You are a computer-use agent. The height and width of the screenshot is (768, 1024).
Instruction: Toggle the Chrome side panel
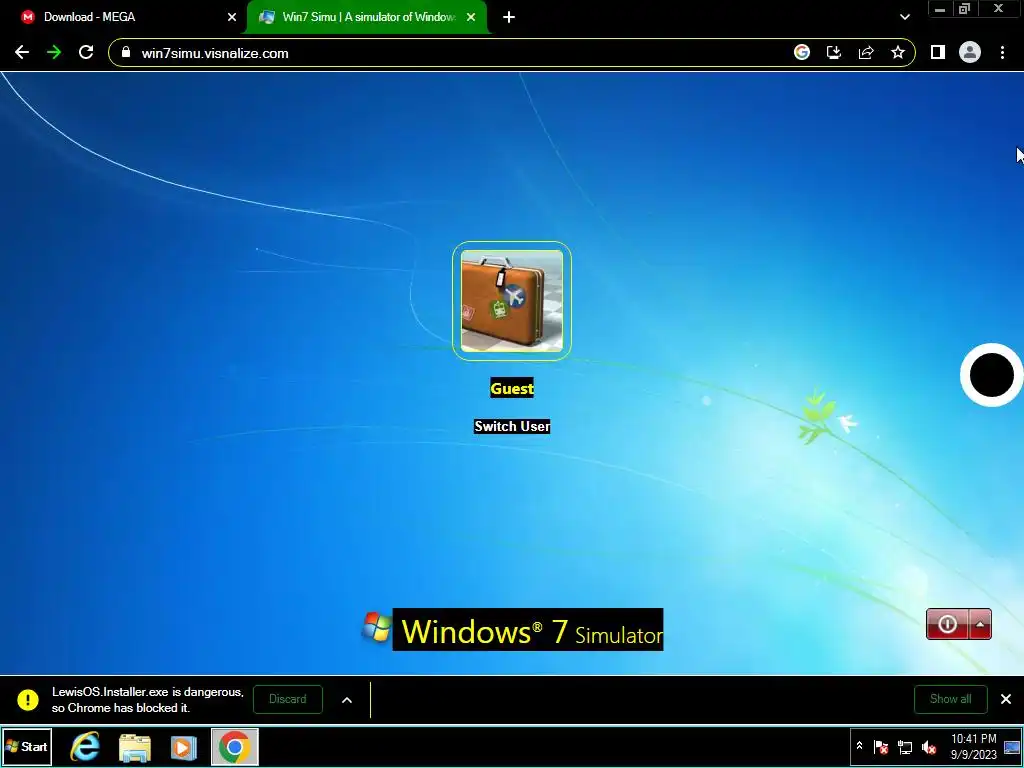point(938,53)
